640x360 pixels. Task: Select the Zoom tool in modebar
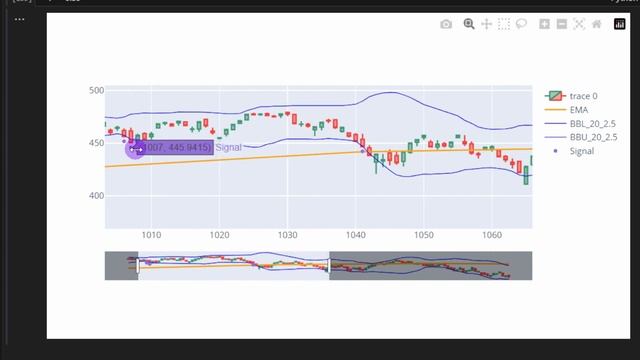point(469,24)
